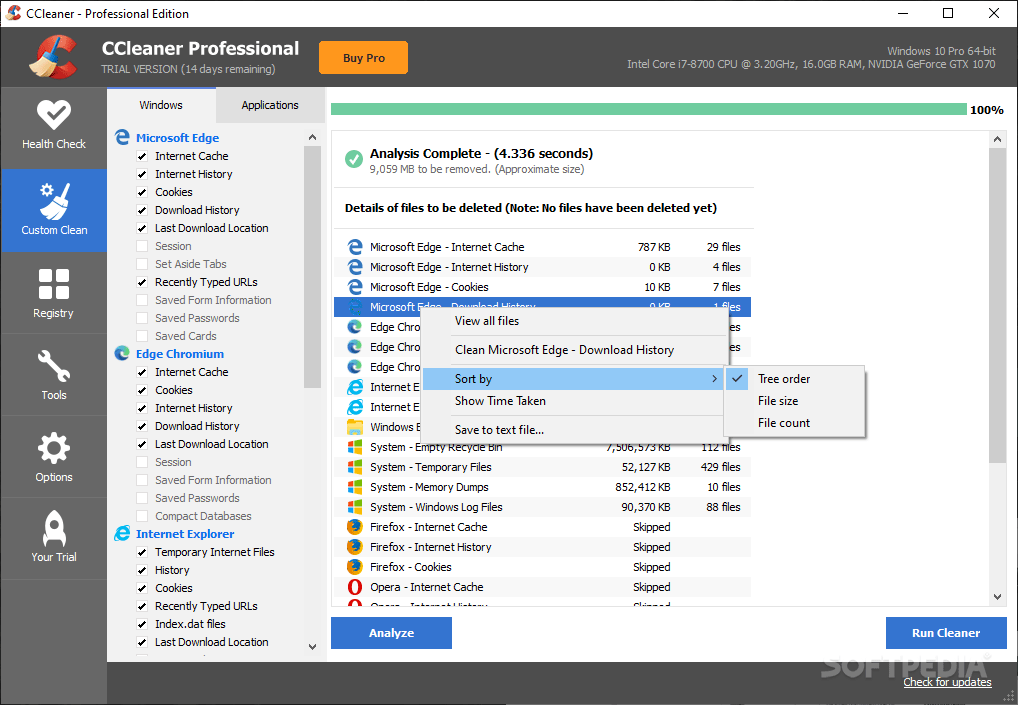Select the Custom Clean sidebar icon
Screen dimensions: 1018x705
tap(54, 210)
